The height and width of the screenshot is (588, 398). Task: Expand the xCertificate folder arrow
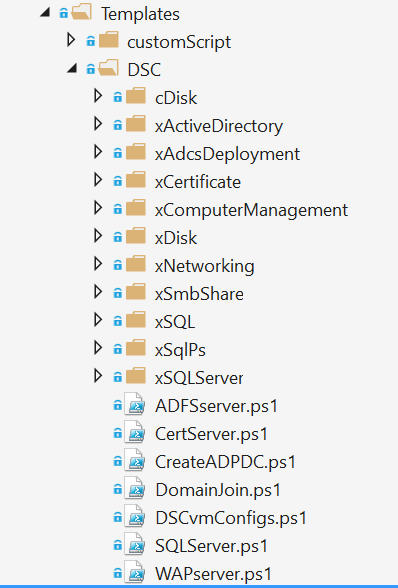pyautogui.click(x=98, y=180)
